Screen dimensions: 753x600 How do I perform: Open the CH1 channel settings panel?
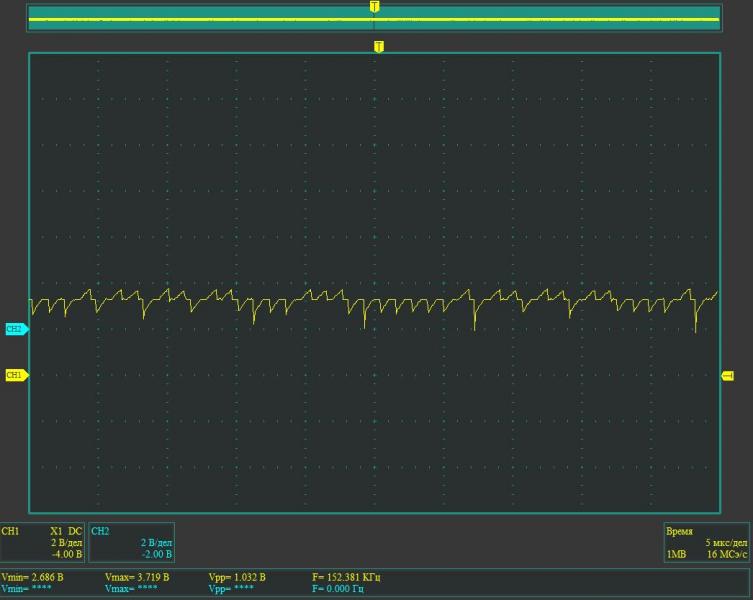tap(43, 542)
